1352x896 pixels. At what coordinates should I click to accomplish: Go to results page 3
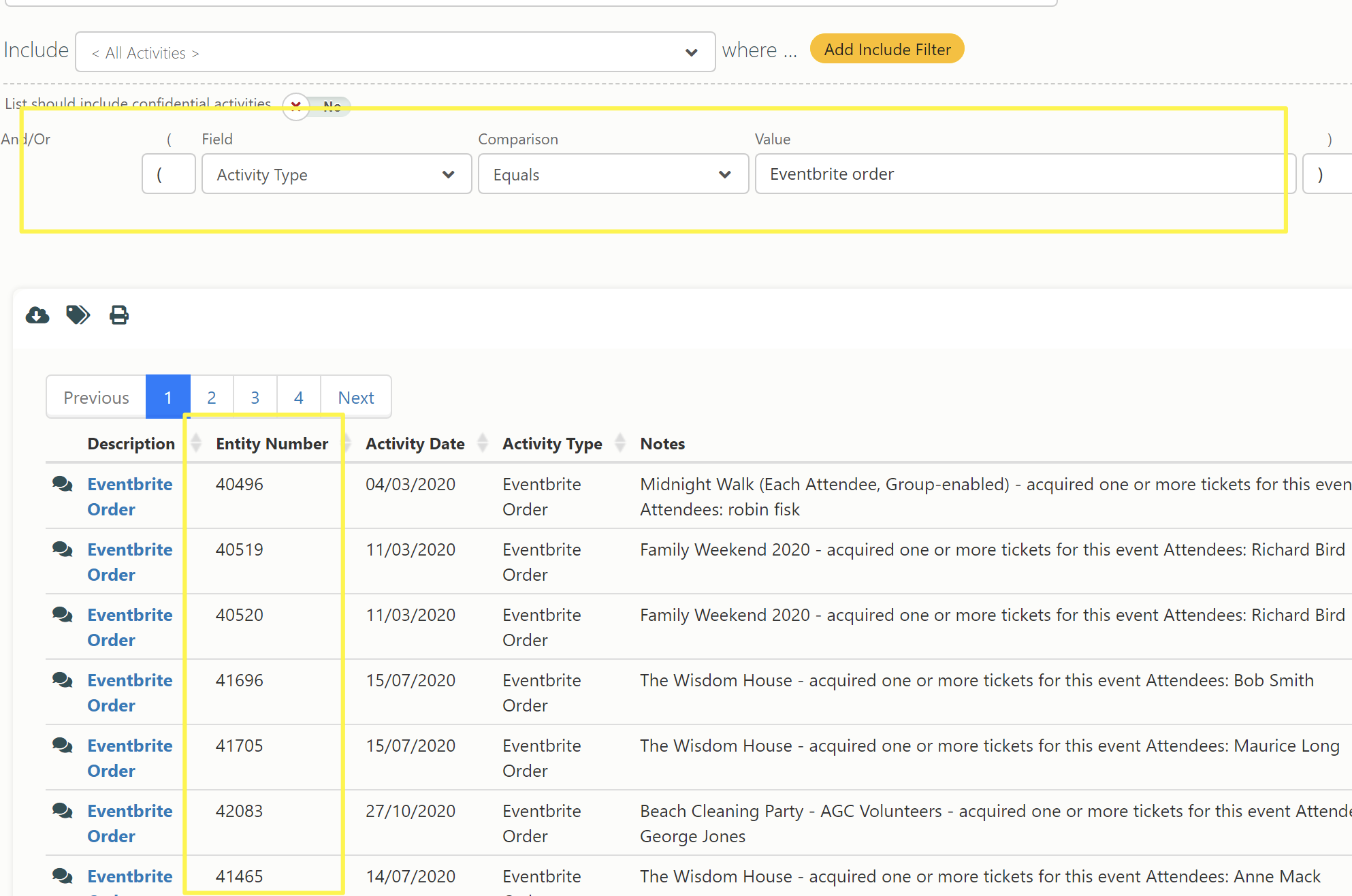point(255,397)
